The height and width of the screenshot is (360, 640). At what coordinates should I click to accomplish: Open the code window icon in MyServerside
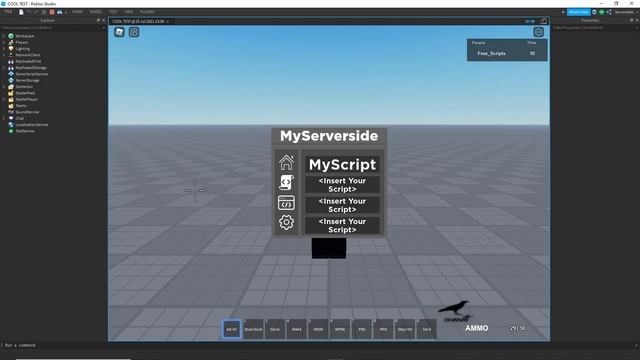tap(286, 202)
